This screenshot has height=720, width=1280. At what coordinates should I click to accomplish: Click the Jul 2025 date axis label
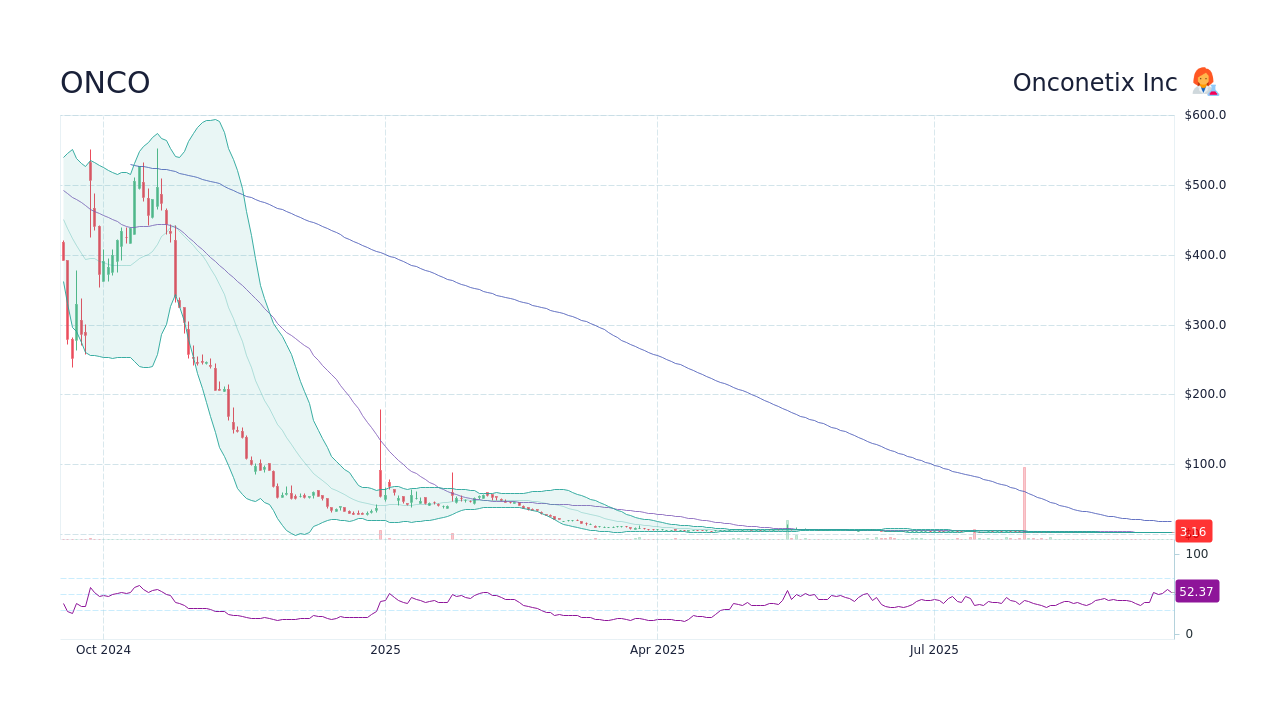[x=934, y=649]
